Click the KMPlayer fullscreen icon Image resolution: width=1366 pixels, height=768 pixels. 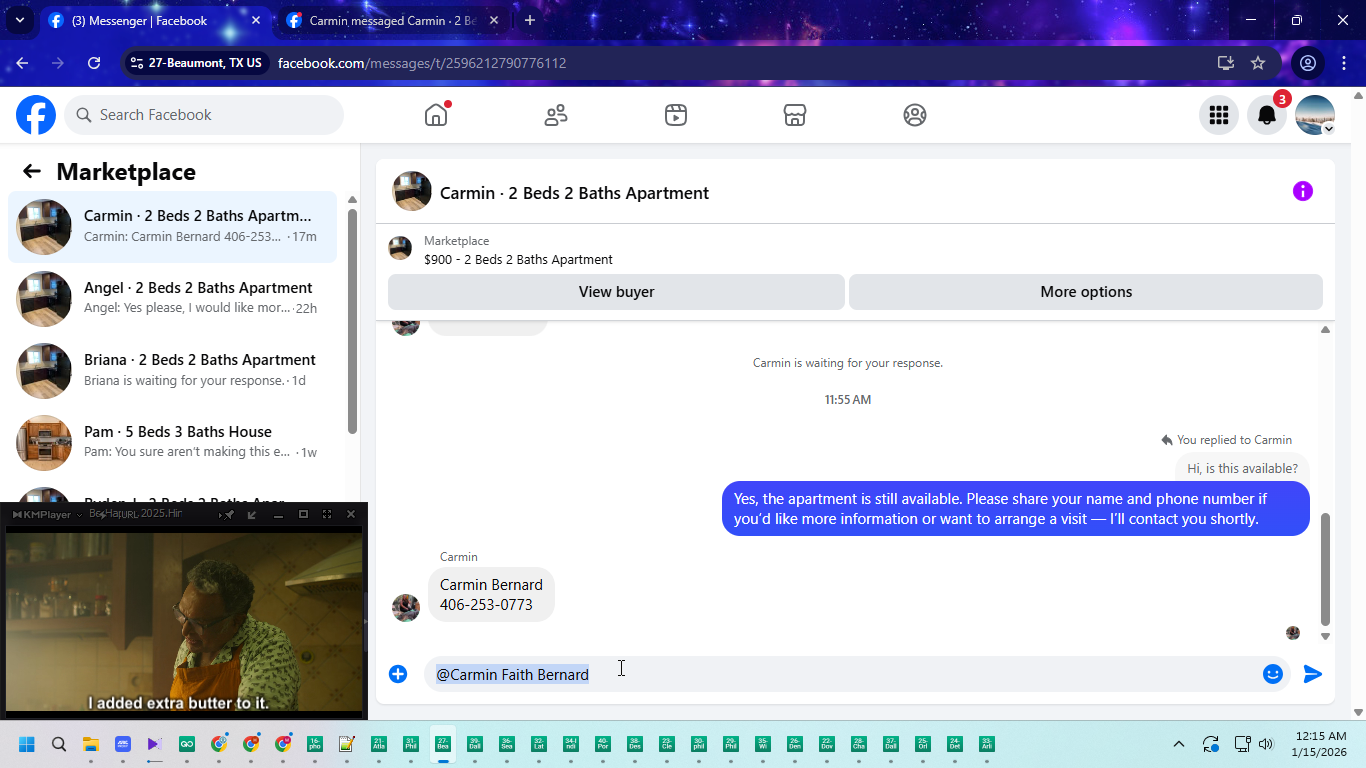coord(327,514)
